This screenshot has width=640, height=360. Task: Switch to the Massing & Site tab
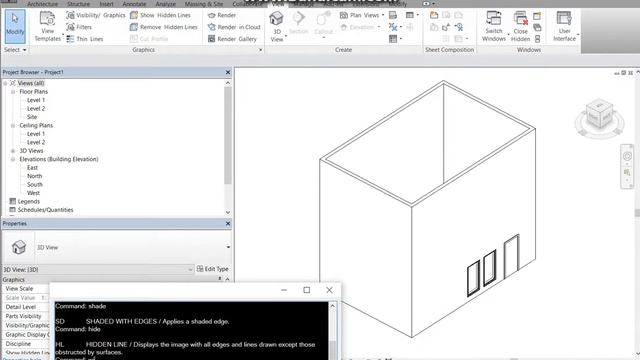click(x=204, y=4)
